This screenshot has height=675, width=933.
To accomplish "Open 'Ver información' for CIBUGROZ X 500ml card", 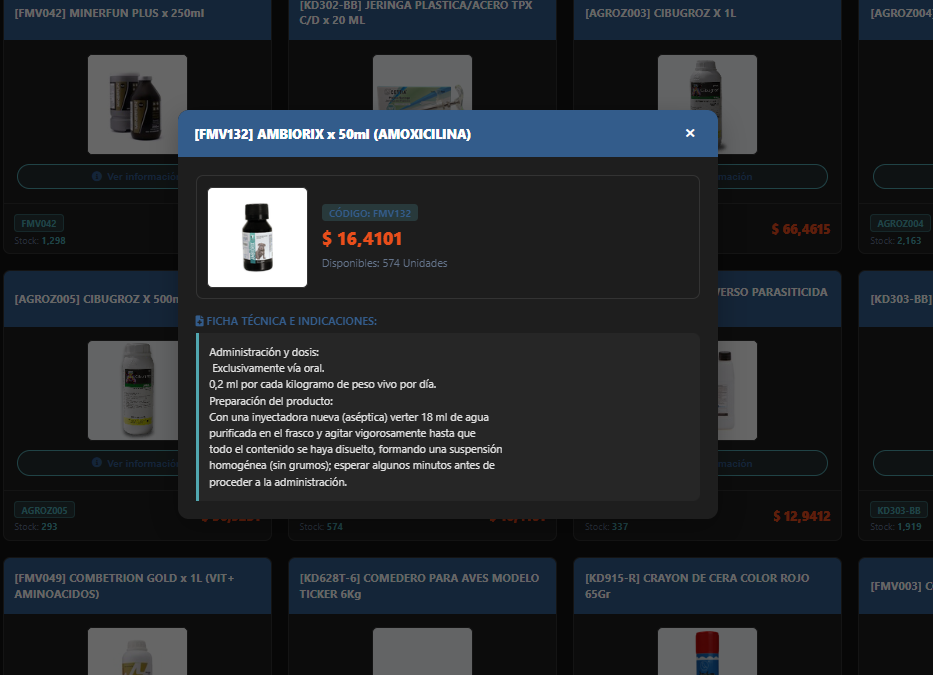I will [98, 463].
